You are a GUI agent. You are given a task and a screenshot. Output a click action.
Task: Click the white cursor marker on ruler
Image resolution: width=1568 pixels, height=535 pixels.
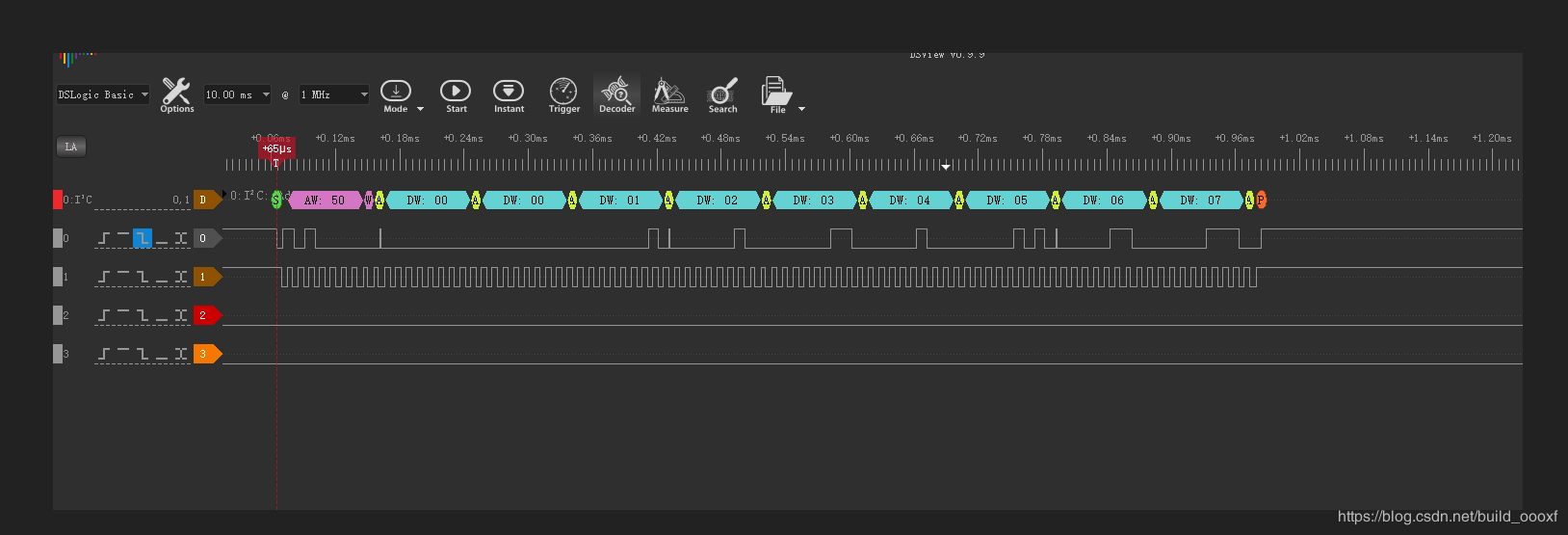[946, 167]
